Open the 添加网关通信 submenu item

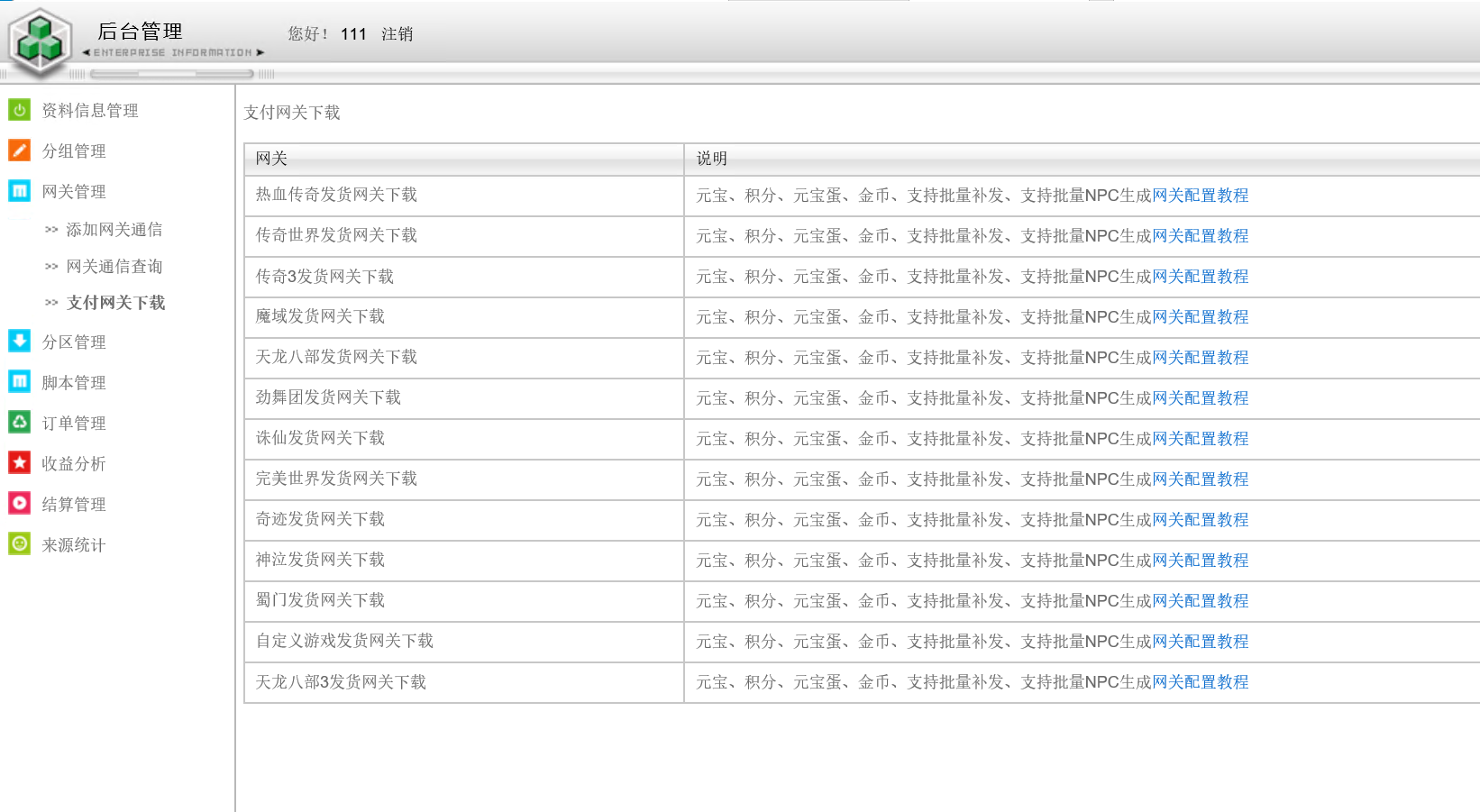[114, 229]
